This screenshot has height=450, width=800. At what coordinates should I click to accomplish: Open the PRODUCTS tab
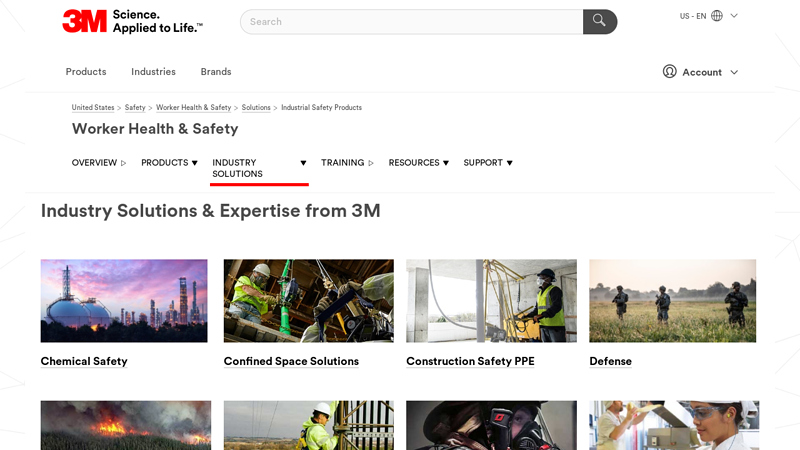pyautogui.click(x=164, y=163)
